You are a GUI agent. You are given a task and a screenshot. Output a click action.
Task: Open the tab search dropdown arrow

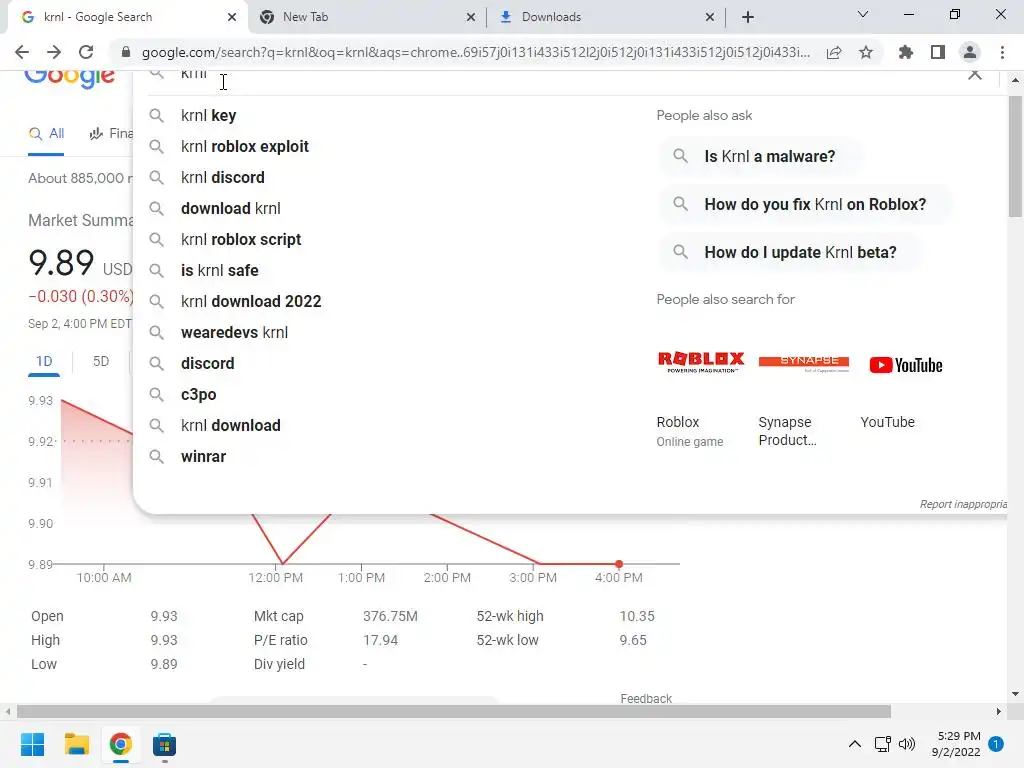(863, 14)
